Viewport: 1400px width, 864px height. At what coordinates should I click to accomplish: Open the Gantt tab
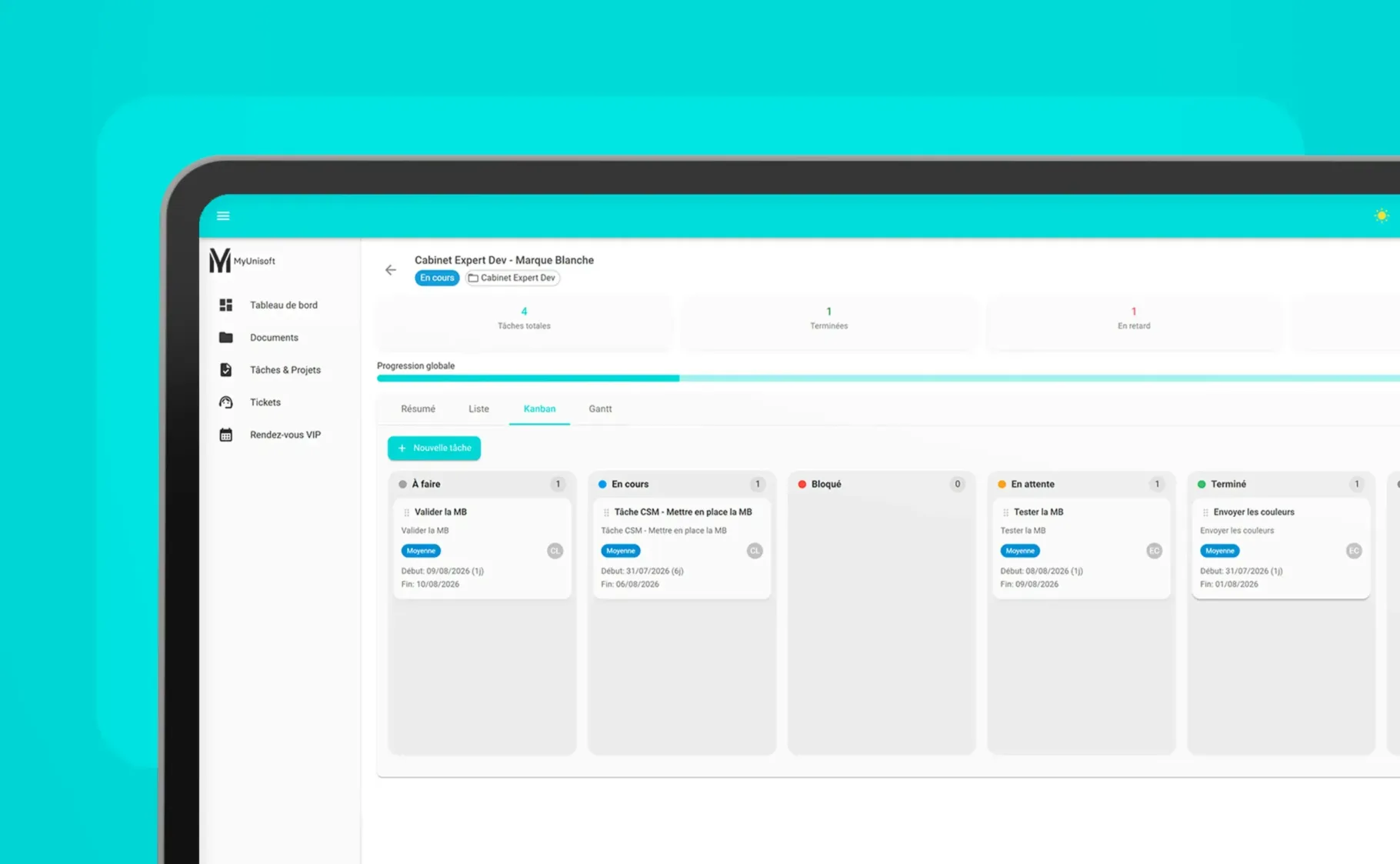tap(600, 409)
